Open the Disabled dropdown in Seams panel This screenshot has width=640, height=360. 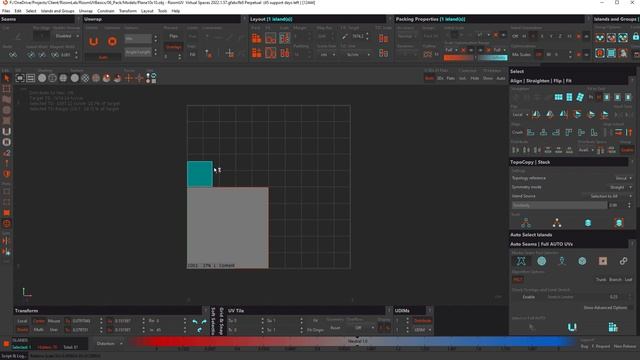[x=66, y=36]
